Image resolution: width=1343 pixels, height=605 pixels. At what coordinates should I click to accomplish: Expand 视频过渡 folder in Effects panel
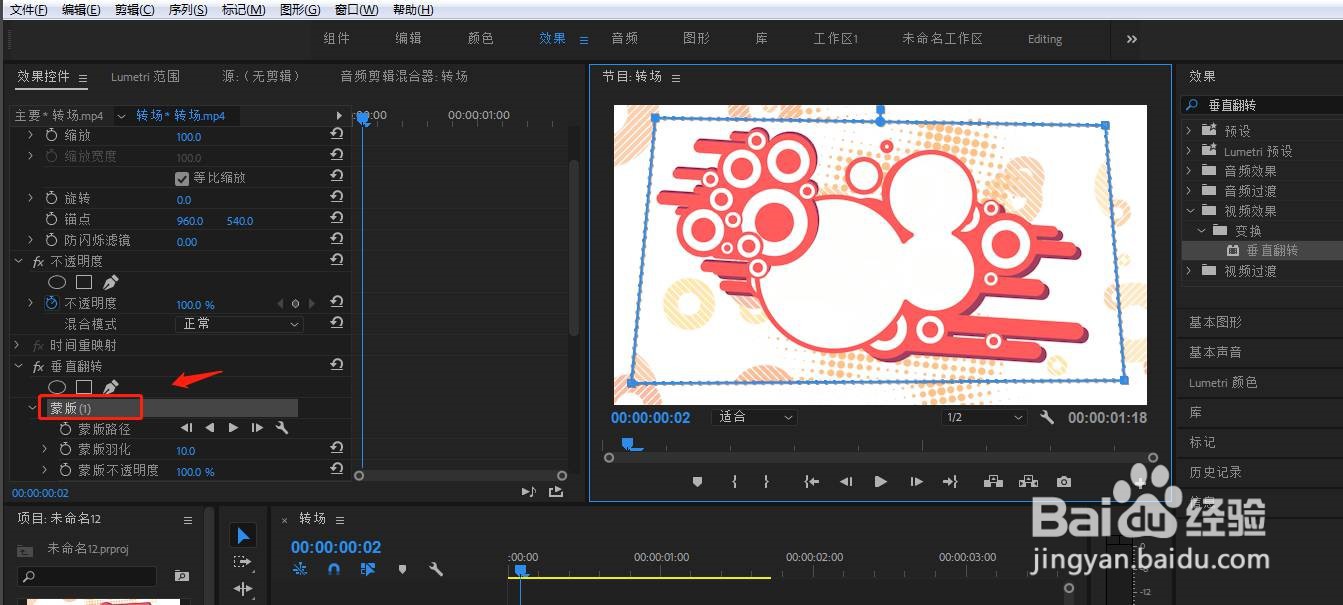1189,270
